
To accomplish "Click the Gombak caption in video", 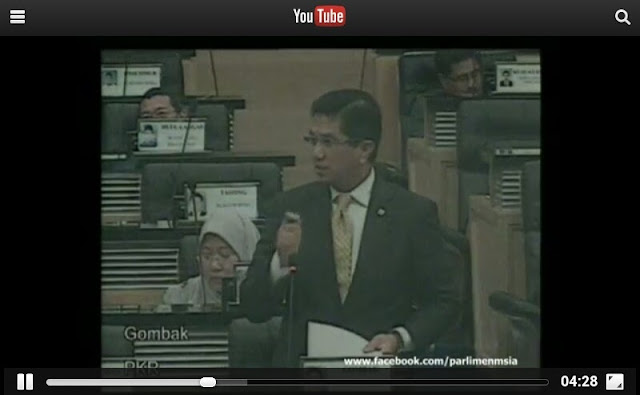I will (156, 334).
